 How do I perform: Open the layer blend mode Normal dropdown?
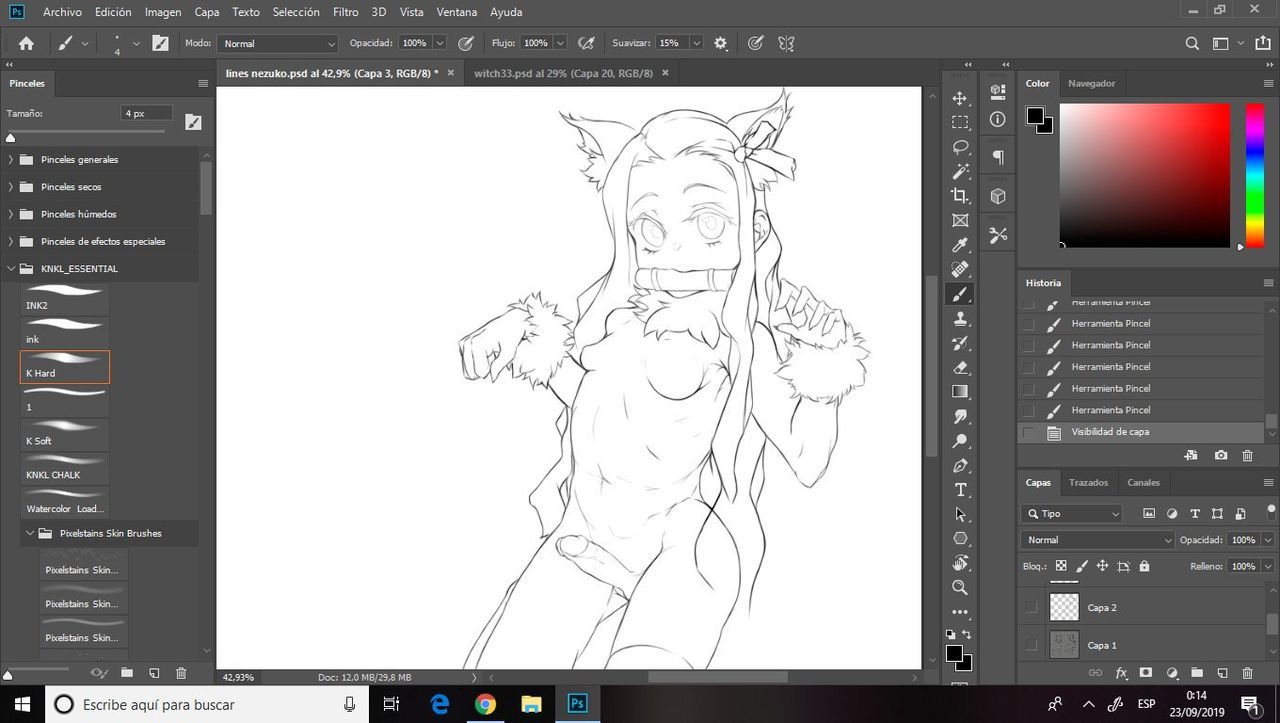(x=1098, y=539)
